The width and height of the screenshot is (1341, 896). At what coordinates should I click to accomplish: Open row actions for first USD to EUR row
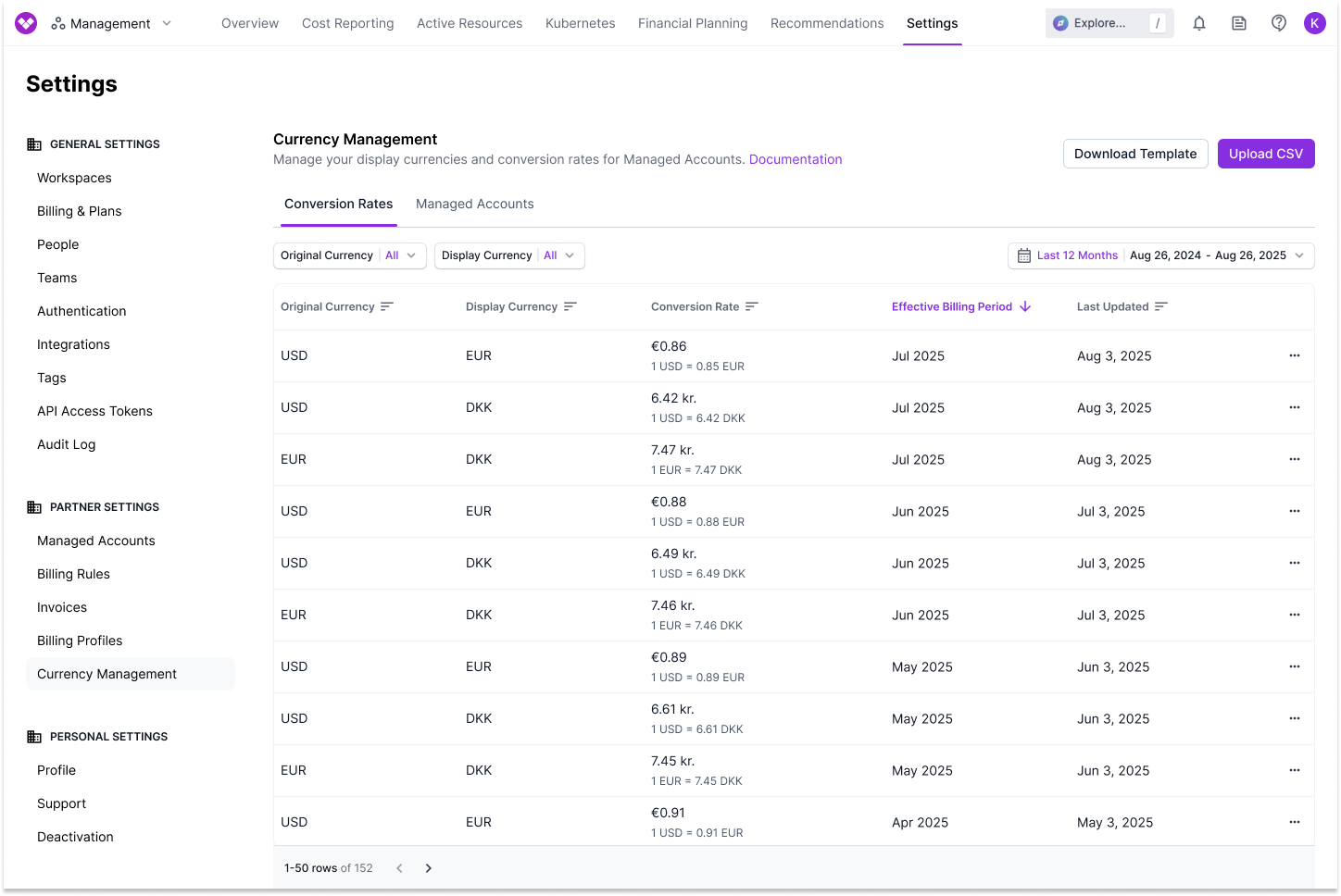(1295, 355)
